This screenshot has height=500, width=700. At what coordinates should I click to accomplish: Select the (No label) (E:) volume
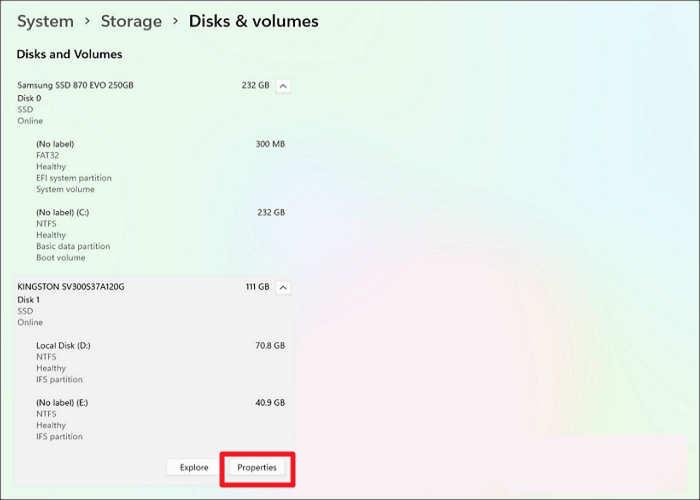pyautogui.click(x=160, y=419)
